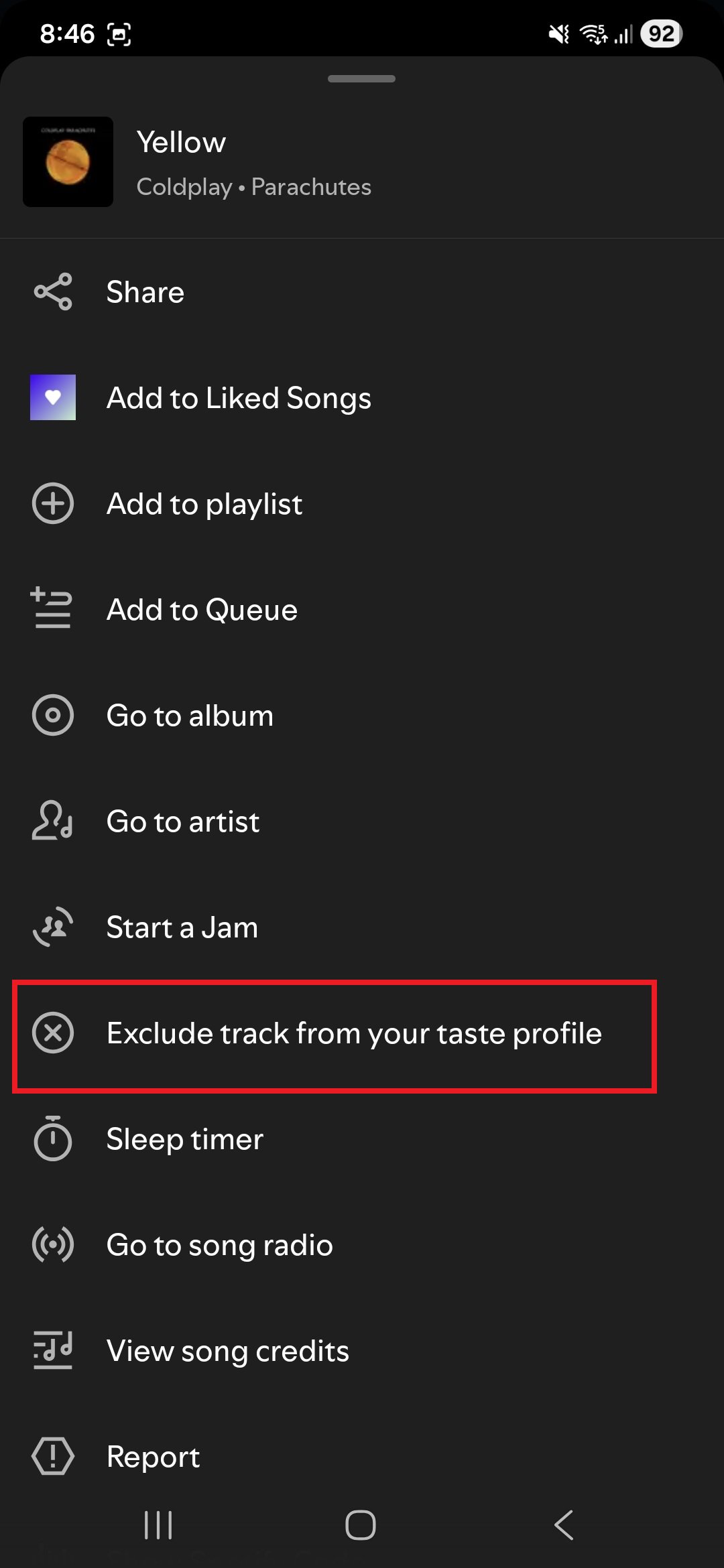Viewport: 724px width, 1568px height.
Task: Choose Add to Liked Songs
Action: click(239, 397)
